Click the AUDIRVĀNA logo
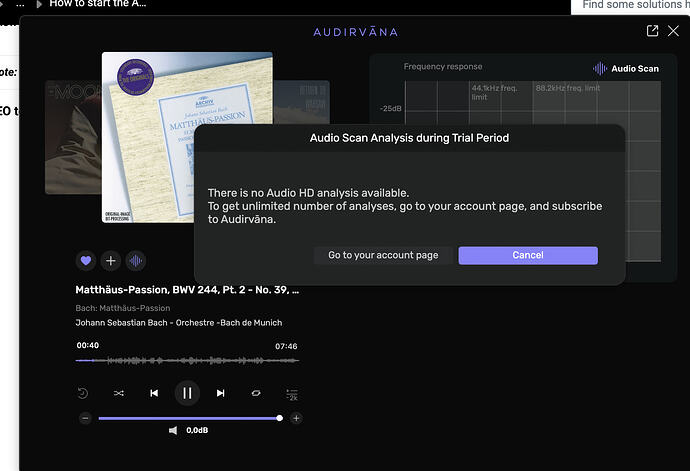Image resolution: width=690 pixels, height=471 pixels. point(356,32)
